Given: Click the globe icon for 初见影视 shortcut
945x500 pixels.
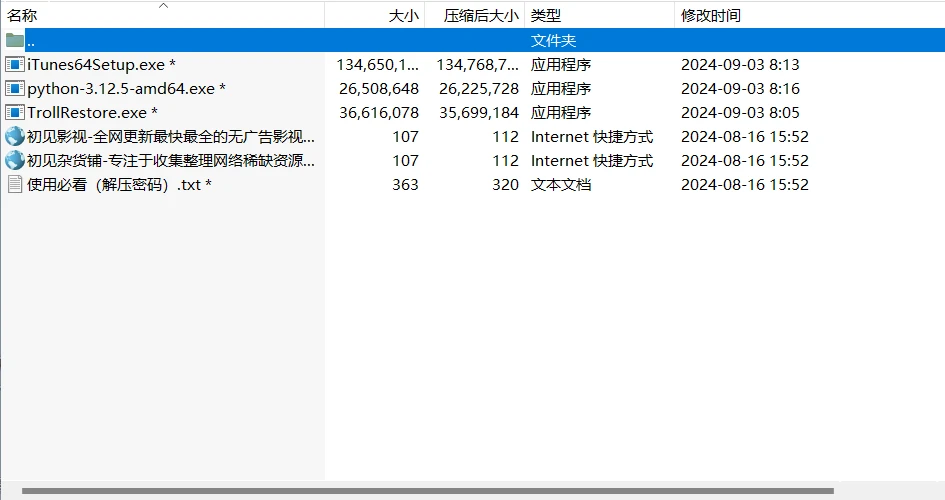Looking at the screenshot, I should pyautogui.click(x=14, y=137).
